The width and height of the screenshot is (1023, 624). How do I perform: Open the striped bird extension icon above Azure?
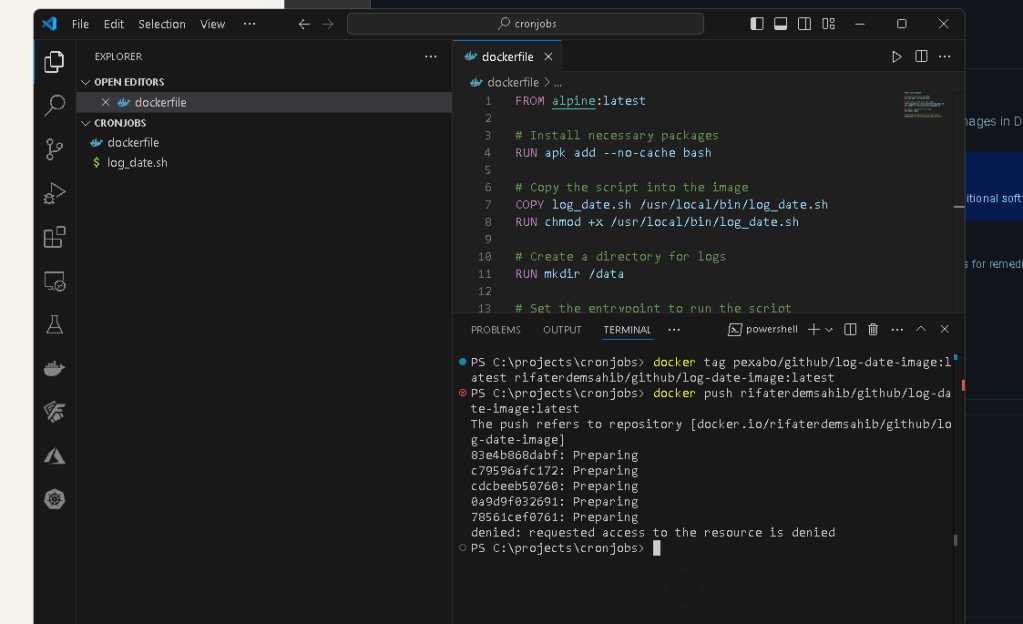pyautogui.click(x=54, y=412)
